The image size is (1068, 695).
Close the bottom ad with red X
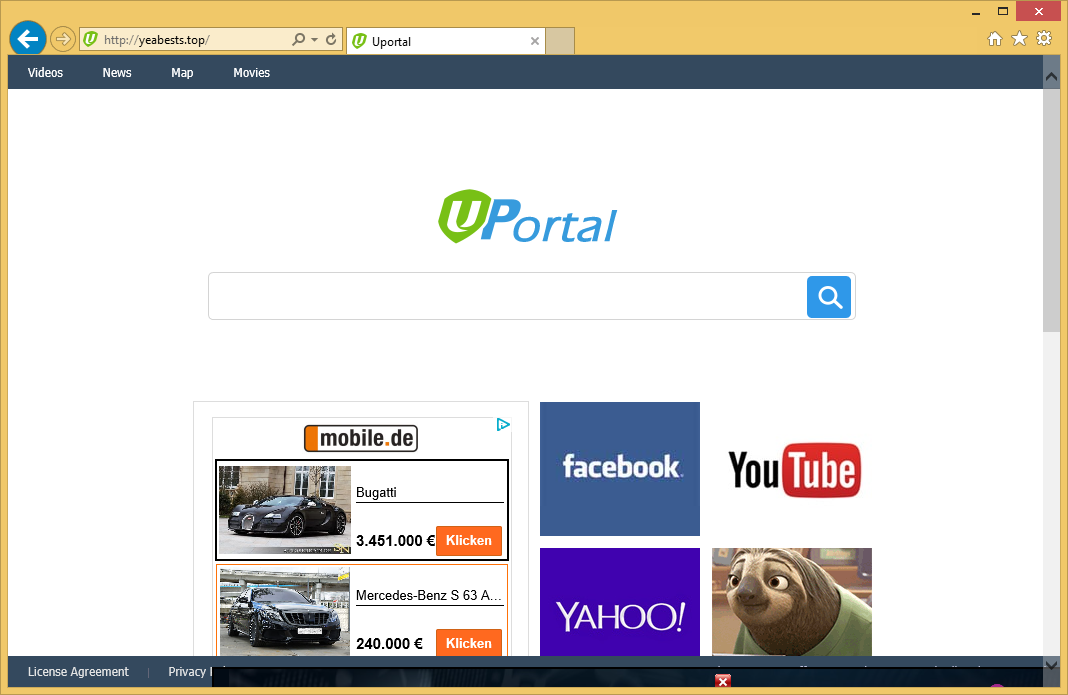point(722,682)
